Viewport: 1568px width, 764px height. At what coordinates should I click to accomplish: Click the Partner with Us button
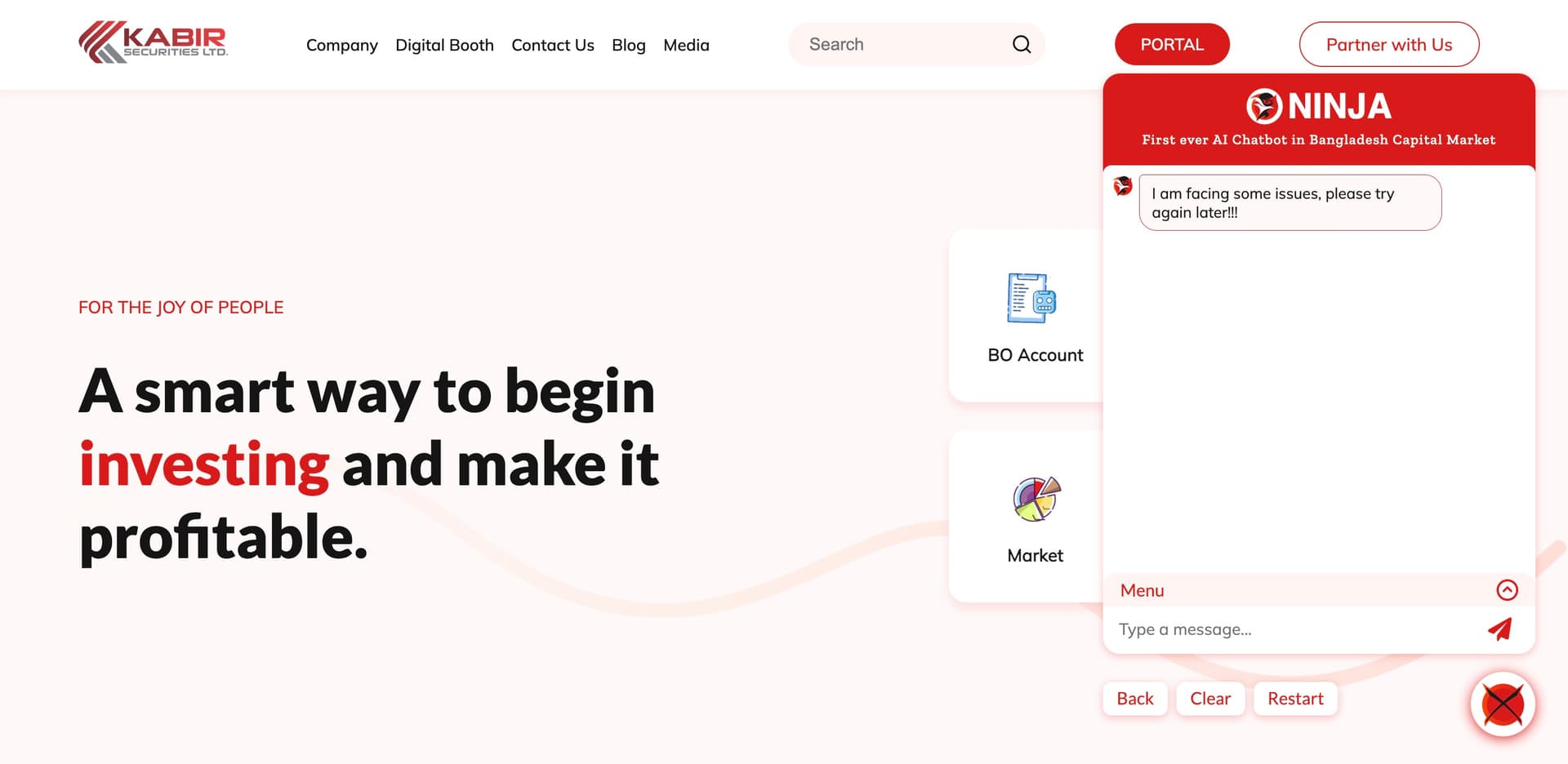pyautogui.click(x=1388, y=44)
